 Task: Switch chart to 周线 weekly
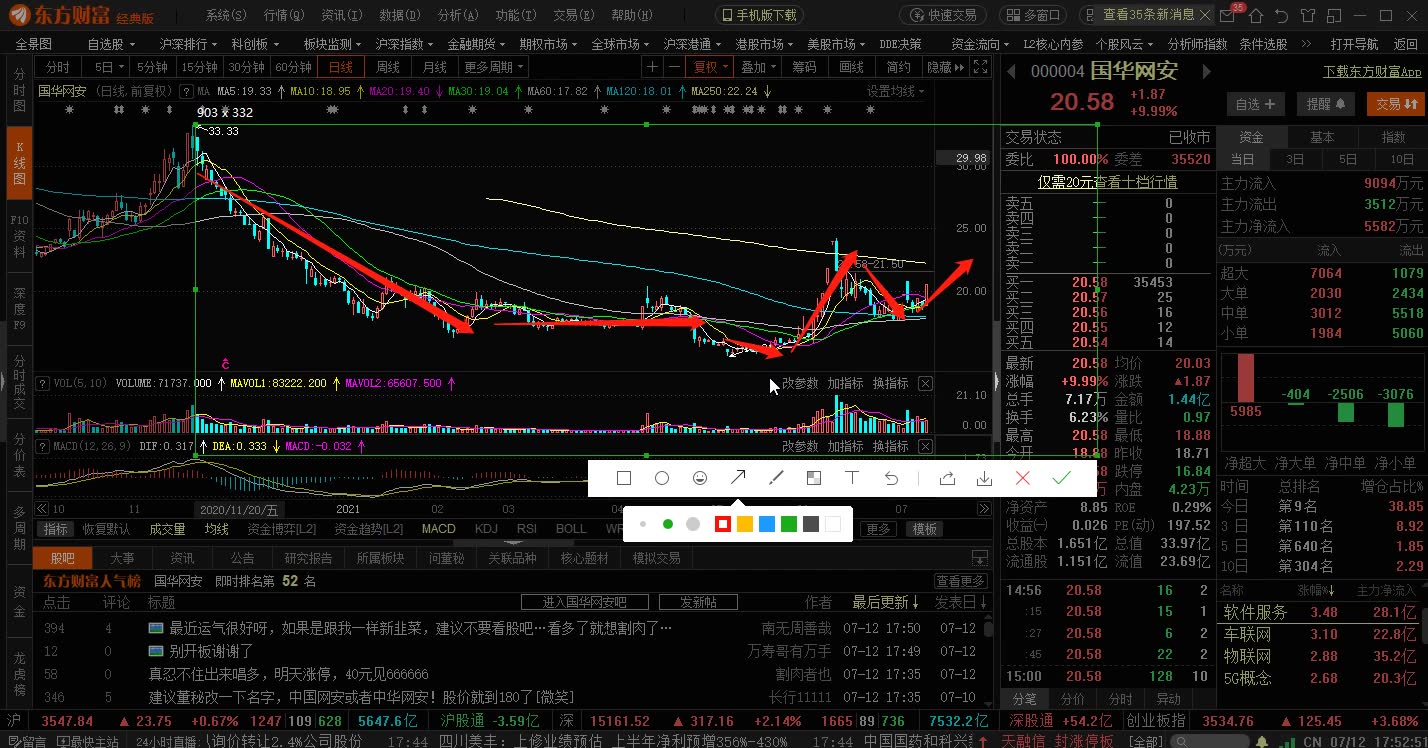(387, 67)
